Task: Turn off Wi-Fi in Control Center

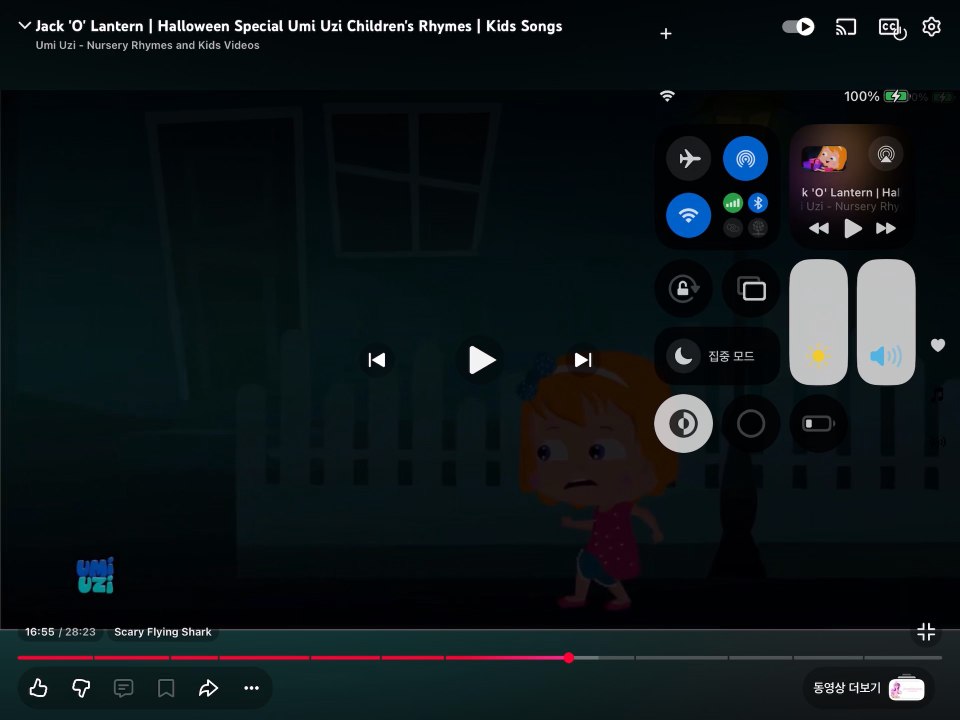Action: [x=689, y=215]
